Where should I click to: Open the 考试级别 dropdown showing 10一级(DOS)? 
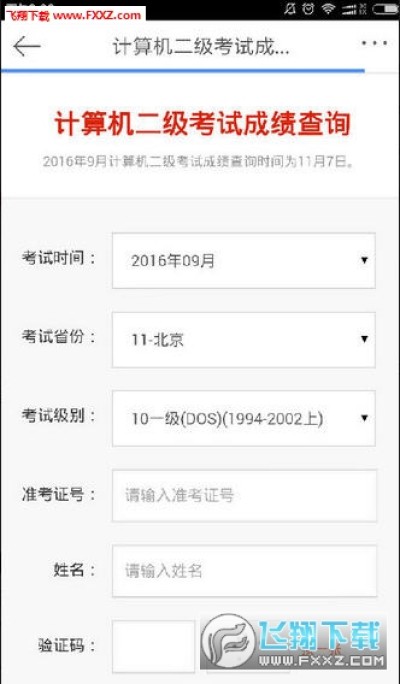tap(243, 418)
